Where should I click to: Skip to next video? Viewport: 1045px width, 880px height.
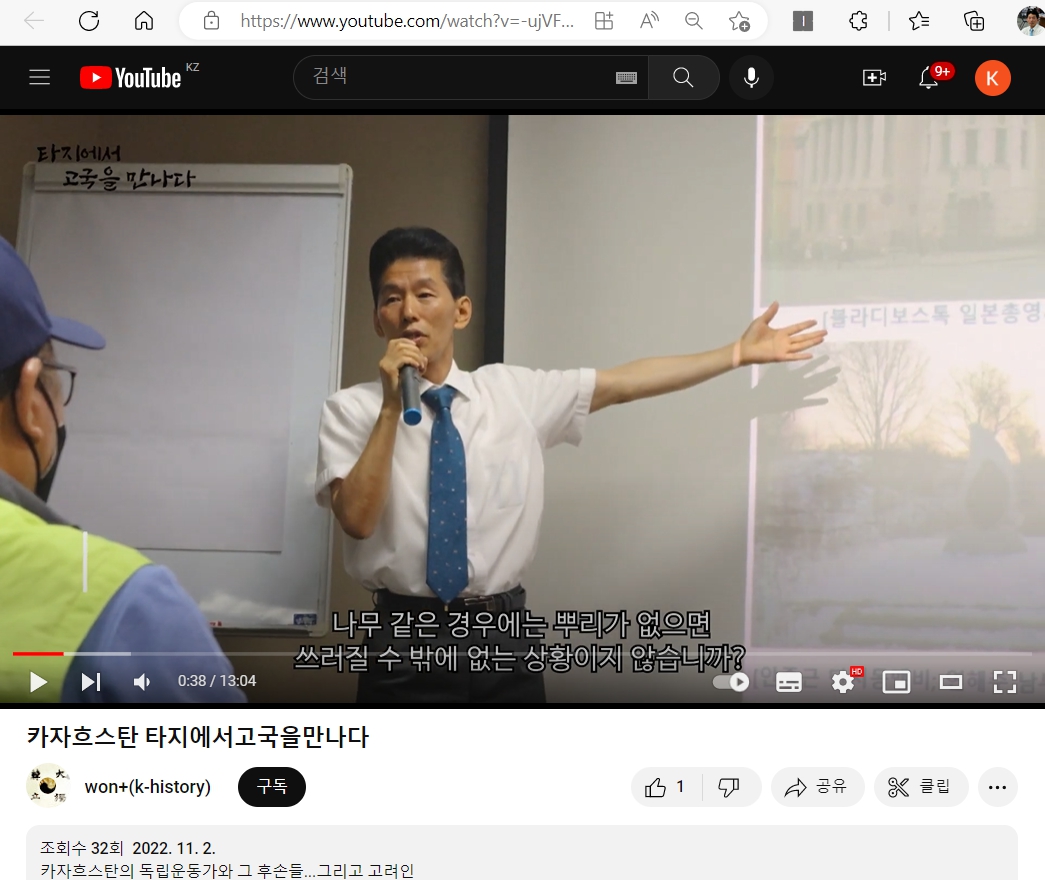click(x=91, y=681)
